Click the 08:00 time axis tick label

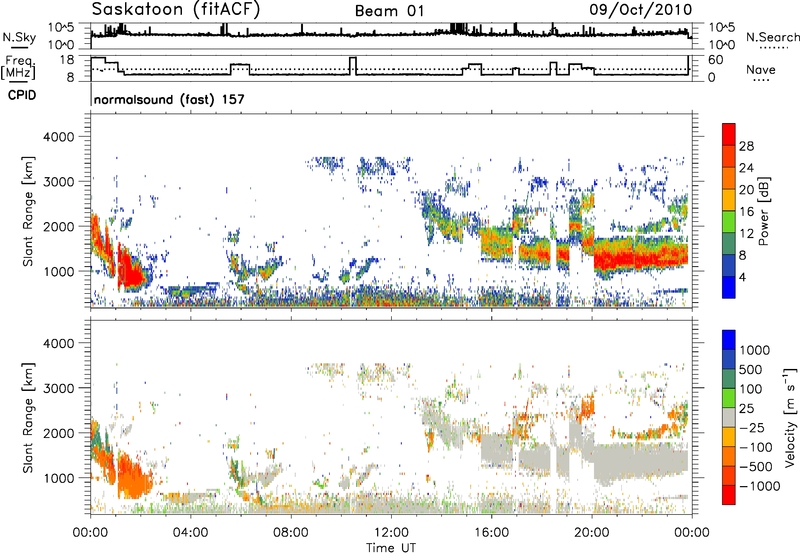tap(291, 533)
